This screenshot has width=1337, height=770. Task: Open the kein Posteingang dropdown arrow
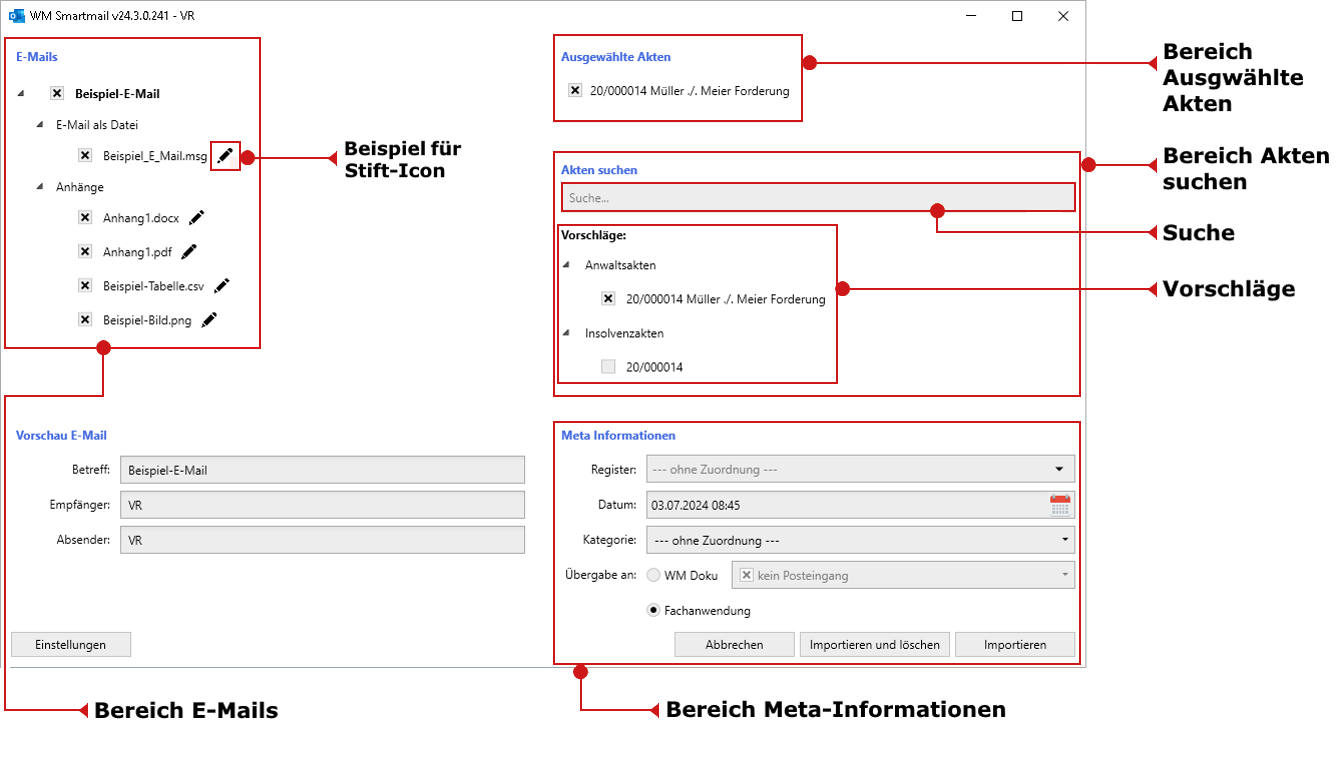(x=1066, y=575)
